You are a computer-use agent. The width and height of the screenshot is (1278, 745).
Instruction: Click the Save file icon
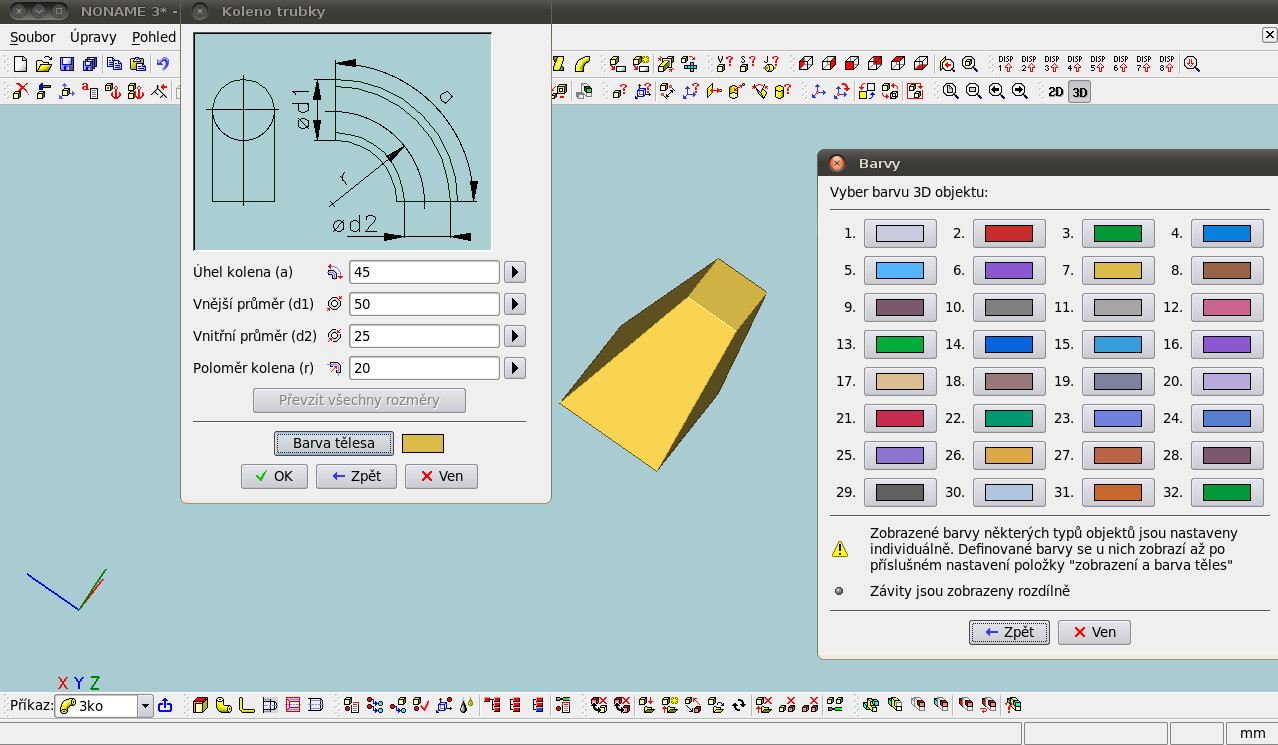(67, 64)
